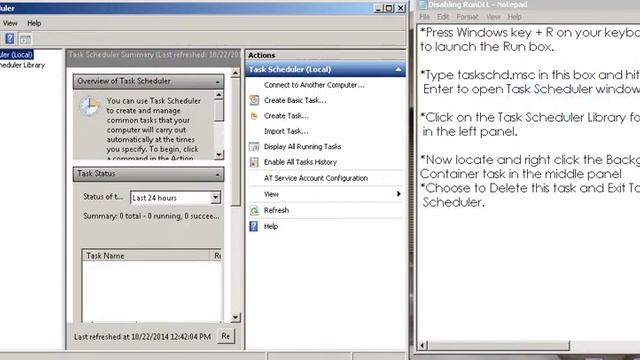Click summary pane scrollbar down arrow
Screen dimensions: 640x360
[x=235, y=317]
